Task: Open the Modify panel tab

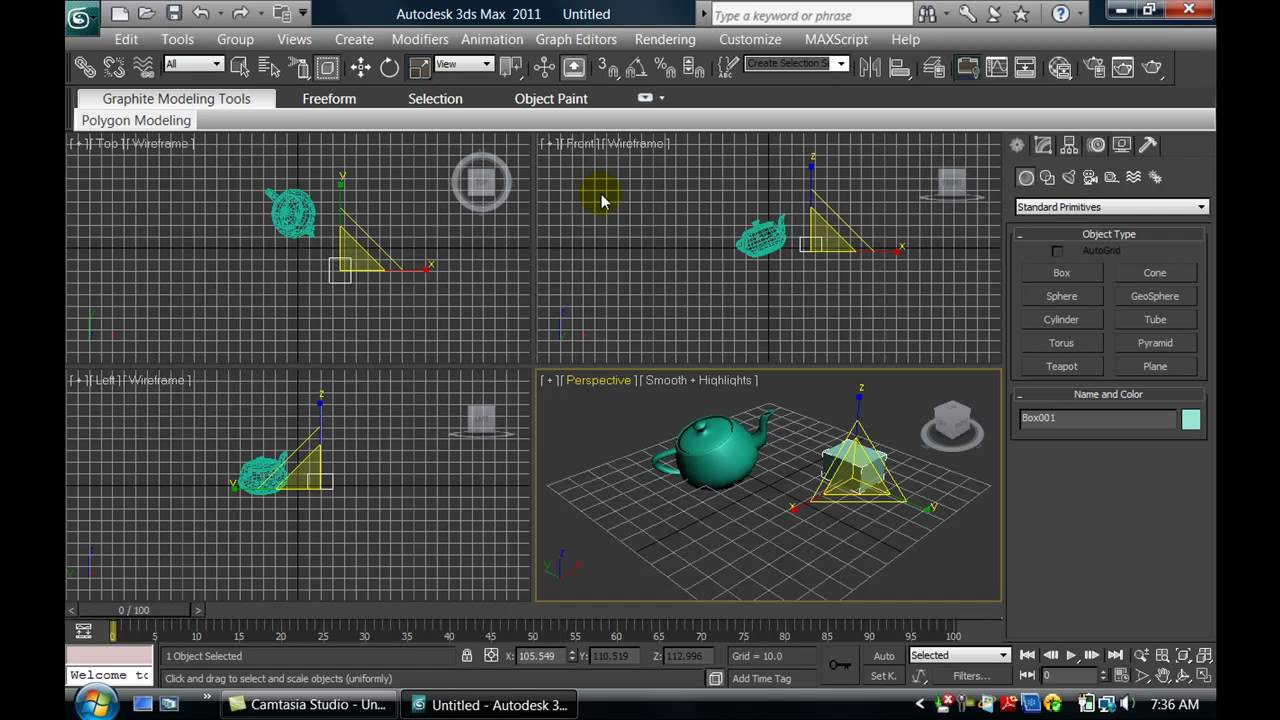Action: click(1043, 145)
